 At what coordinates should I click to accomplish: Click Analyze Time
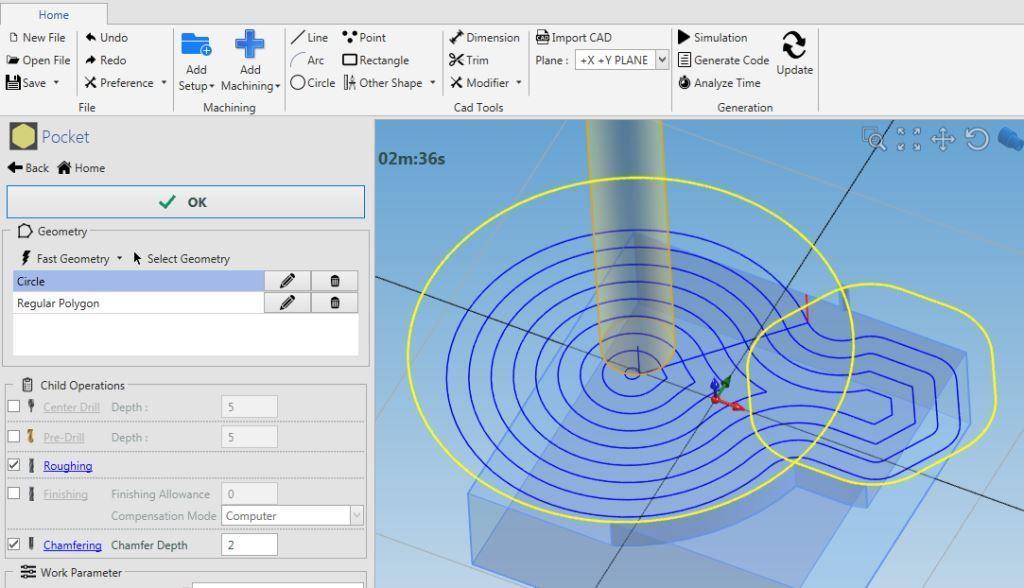pyautogui.click(x=719, y=83)
